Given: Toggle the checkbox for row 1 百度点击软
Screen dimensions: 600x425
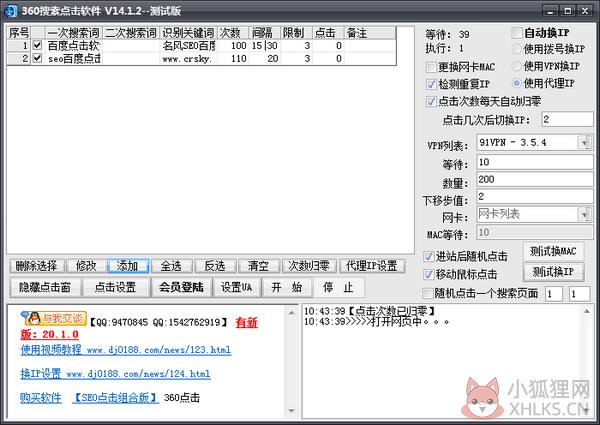Looking at the screenshot, I should coord(37,46).
